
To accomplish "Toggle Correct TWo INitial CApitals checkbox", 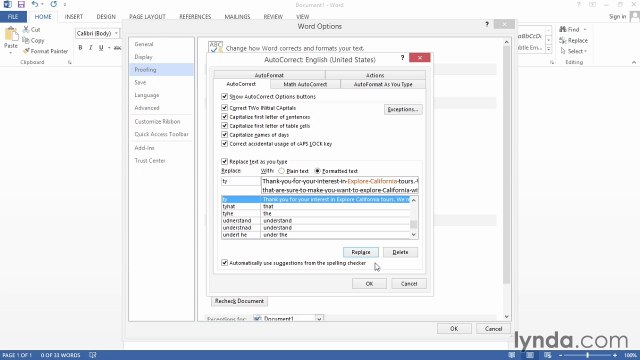I will [x=224, y=108].
